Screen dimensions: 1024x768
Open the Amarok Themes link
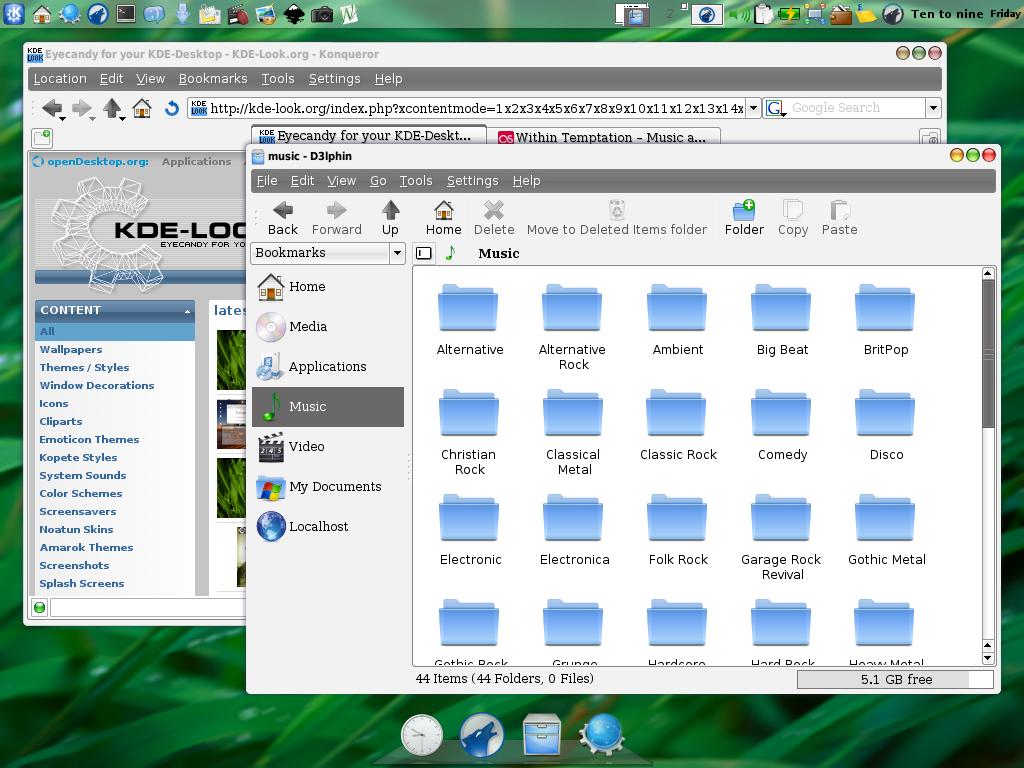click(86, 547)
